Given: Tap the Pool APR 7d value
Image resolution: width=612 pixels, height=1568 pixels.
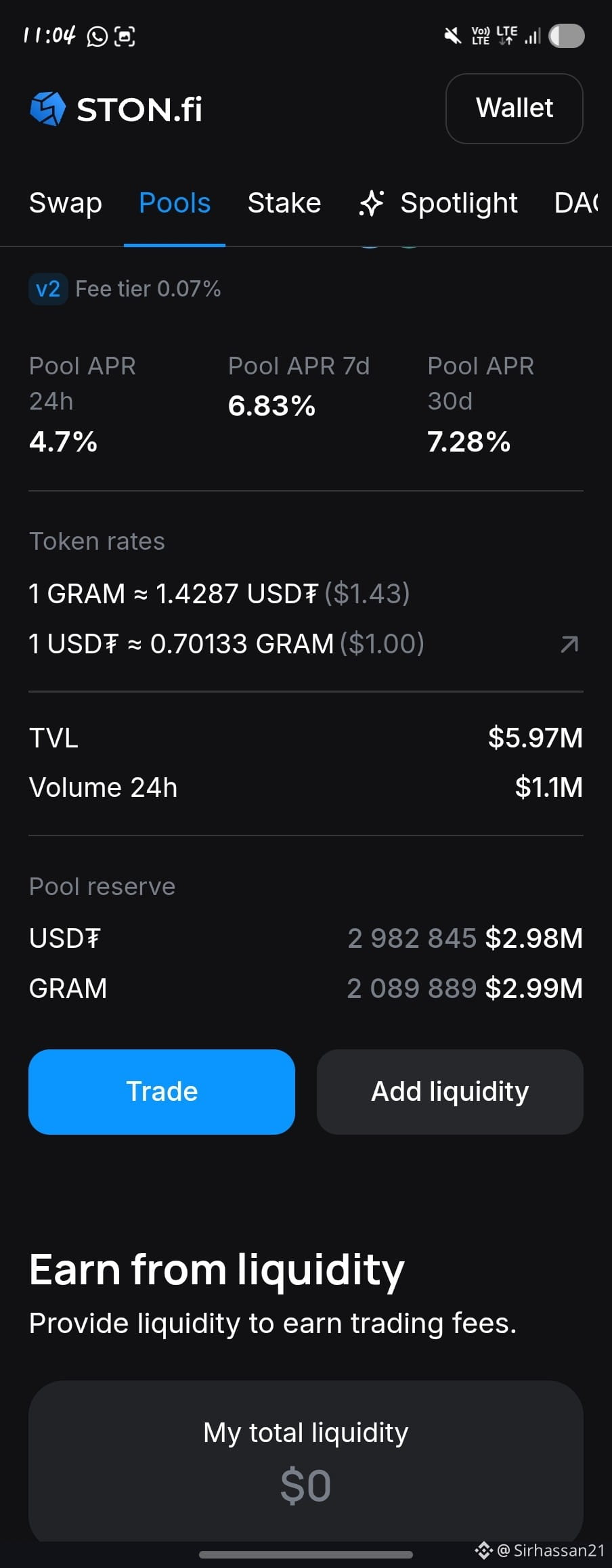Looking at the screenshot, I should (271, 406).
